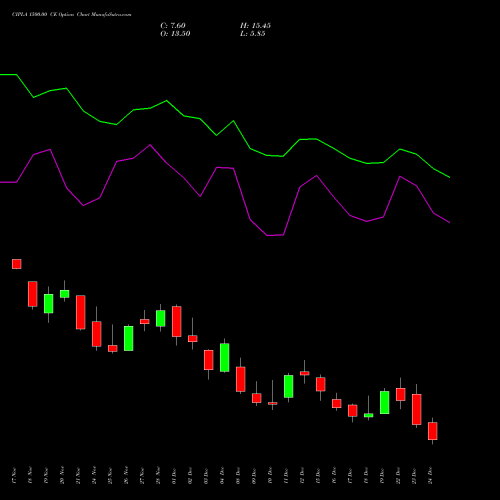Click the 24 Nov date label
The height and width of the screenshot is (500, 500).
click(94, 476)
